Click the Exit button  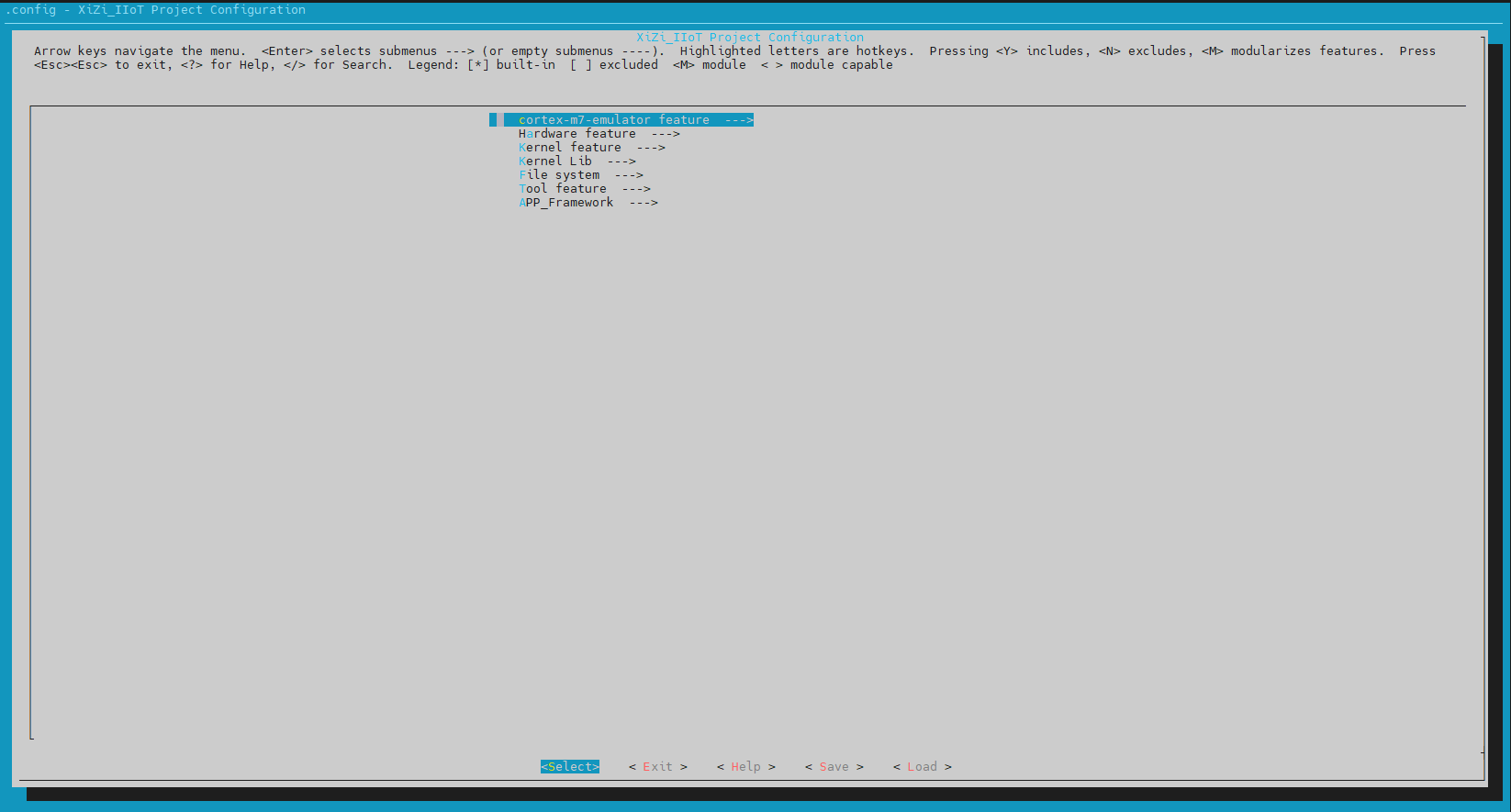coord(658,767)
